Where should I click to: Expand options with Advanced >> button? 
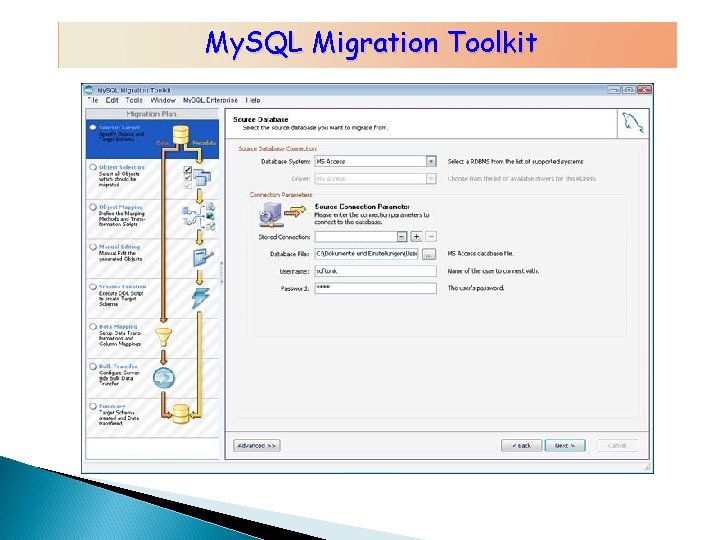257,445
